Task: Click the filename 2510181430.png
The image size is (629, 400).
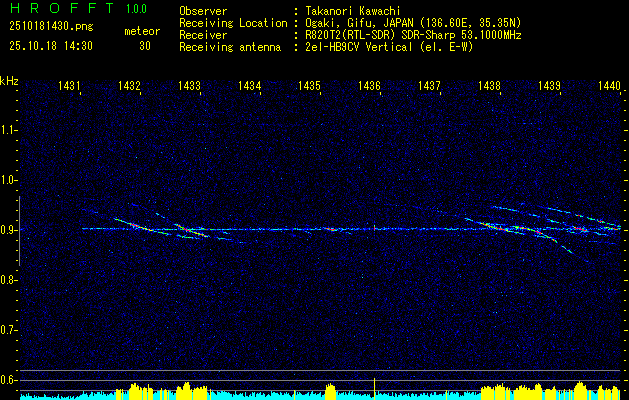Action: pyautogui.click(x=51, y=27)
